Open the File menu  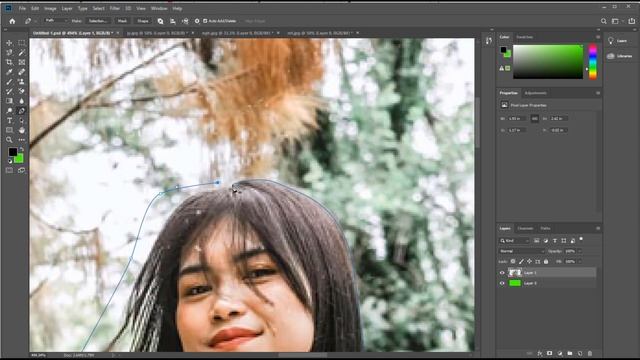coord(22,8)
